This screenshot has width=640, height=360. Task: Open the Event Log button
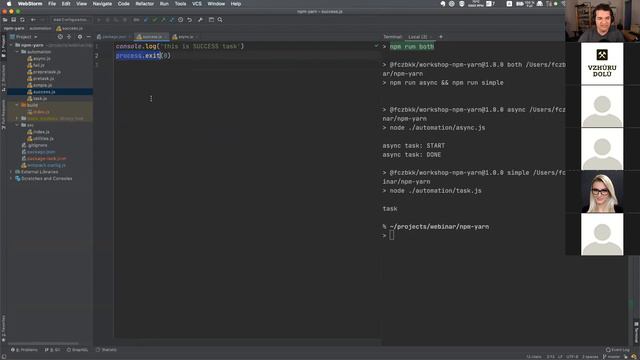click(618, 350)
